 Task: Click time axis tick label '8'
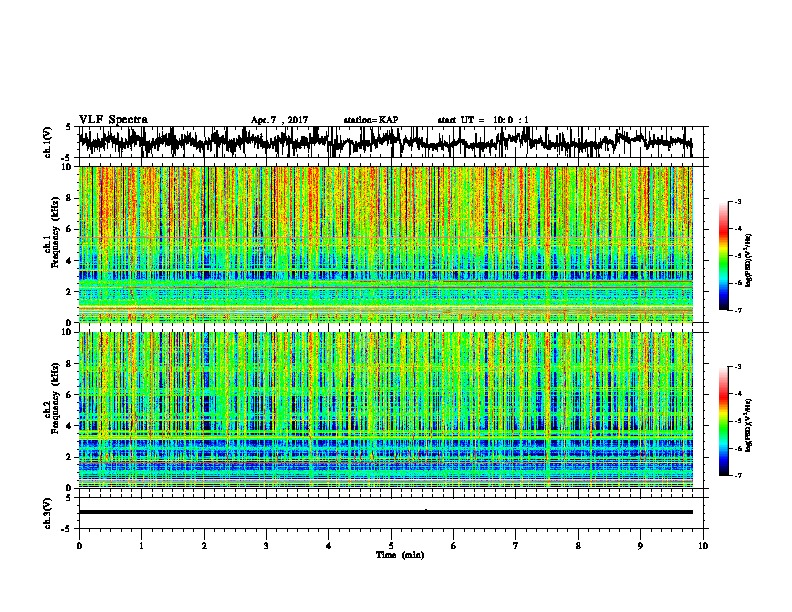[x=578, y=546]
